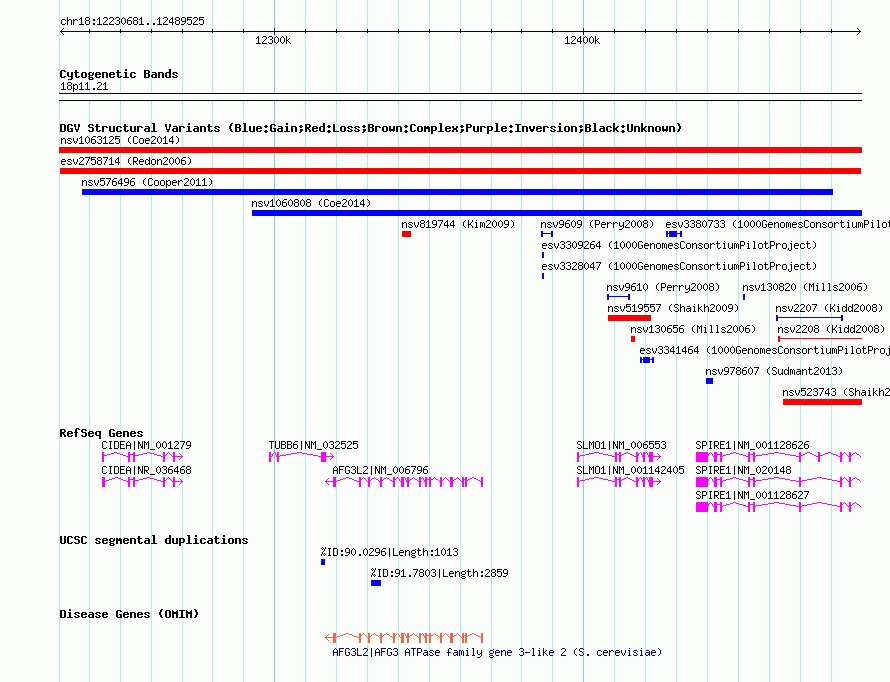Click the nsv1060808 (Coe2014) text label
890x682 pixels.
(x=311, y=203)
